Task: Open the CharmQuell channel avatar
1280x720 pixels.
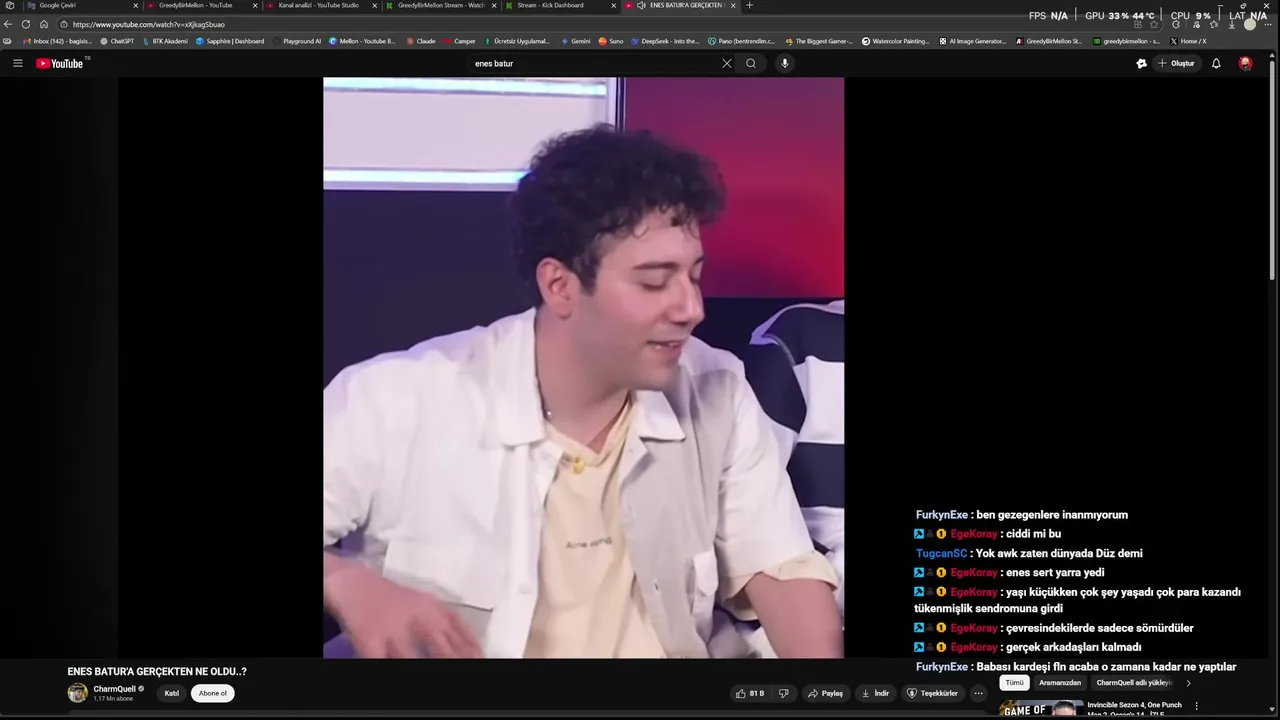Action: (x=77, y=693)
